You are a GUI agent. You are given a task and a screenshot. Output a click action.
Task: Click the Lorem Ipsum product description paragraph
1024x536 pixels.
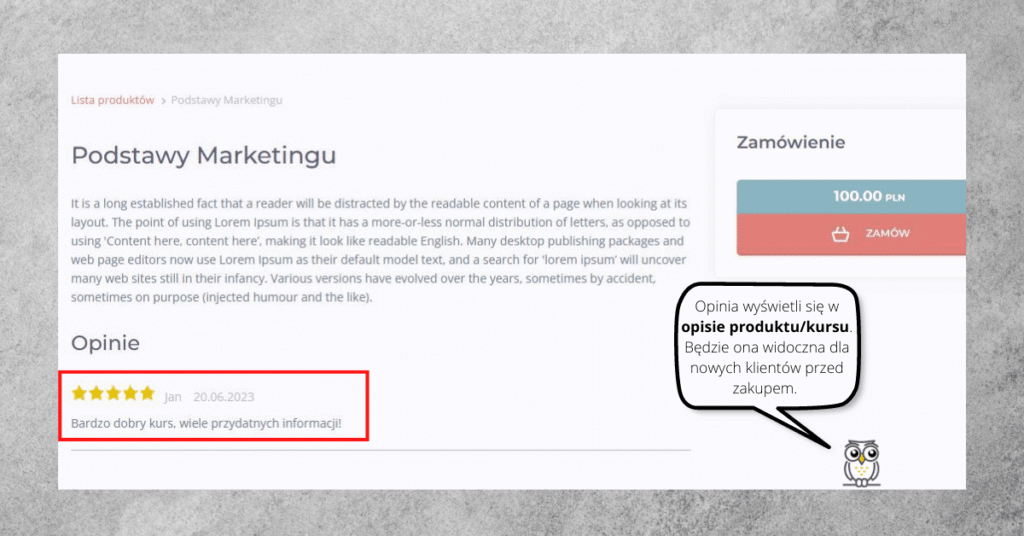(380, 250)
